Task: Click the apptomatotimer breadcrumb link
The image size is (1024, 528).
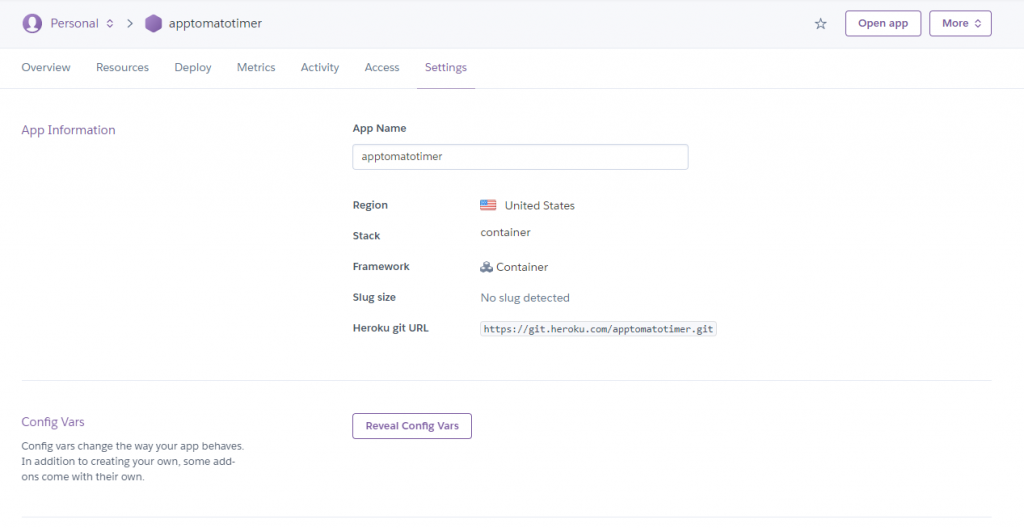Action: coord(216,23)
